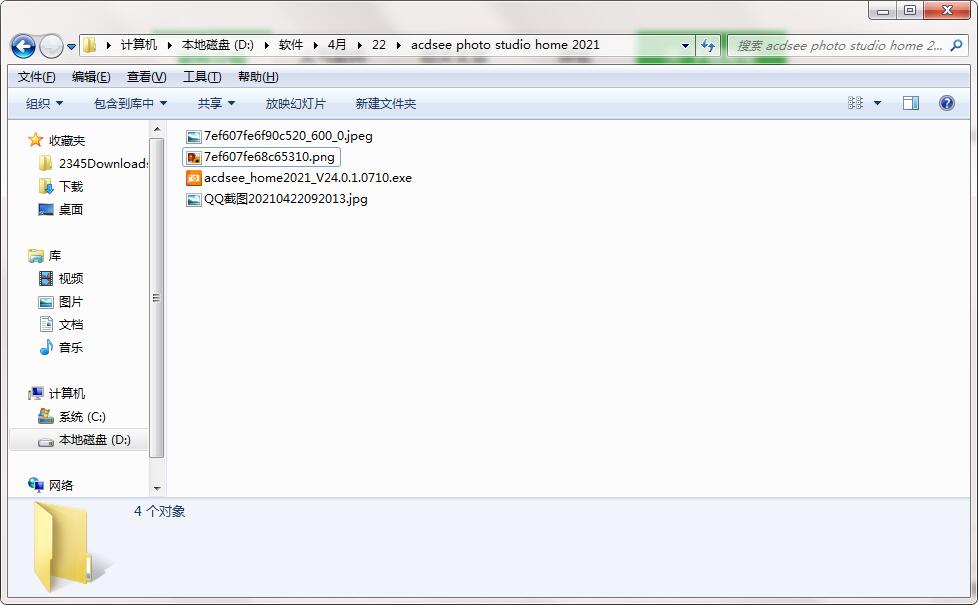Click the 新建文件夹 button
The height and width of the screenshot is (605, 978).
[x=385, y=104]
